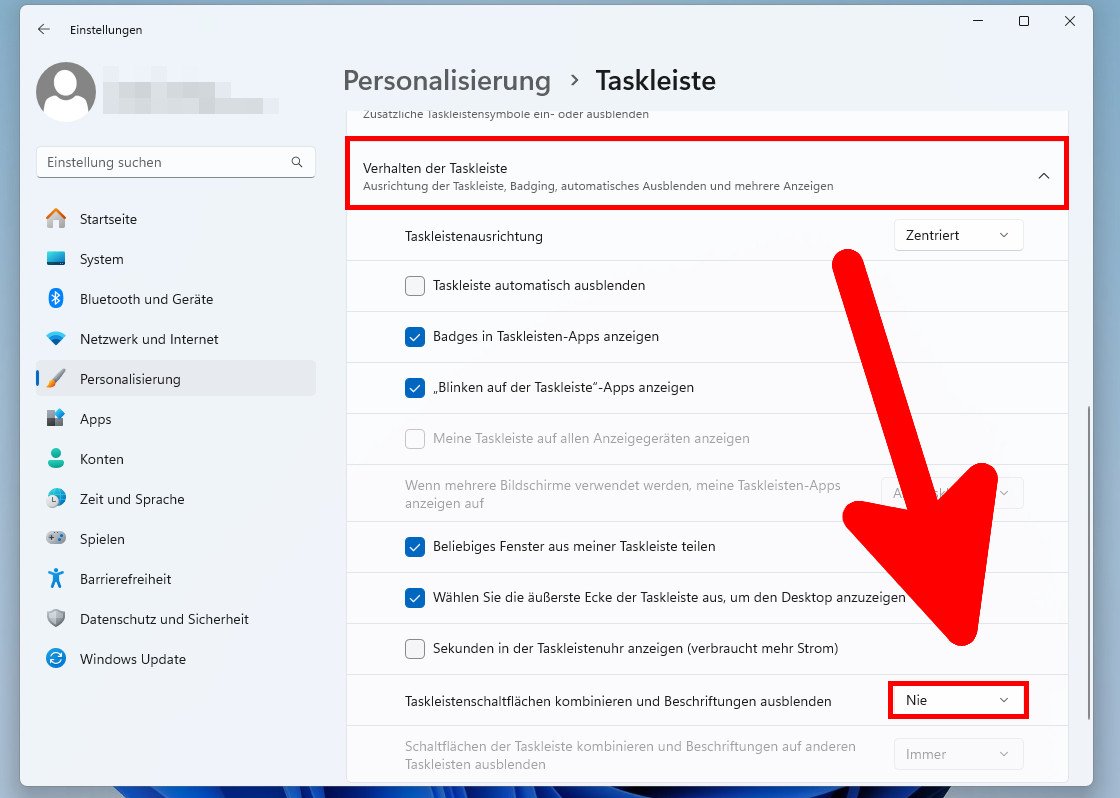1120x798 pixels.
Task: Open Zeit und Sprache clock icon
Action: click(x=56, y=499)
